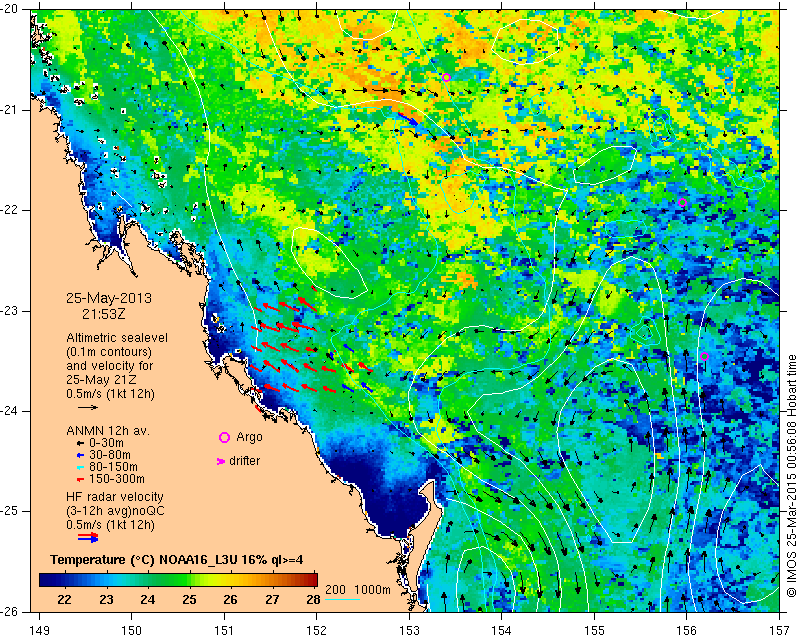Click the cyan 80-150m legend arrow
Screen dimensions: 800x640
click(80, 467)
